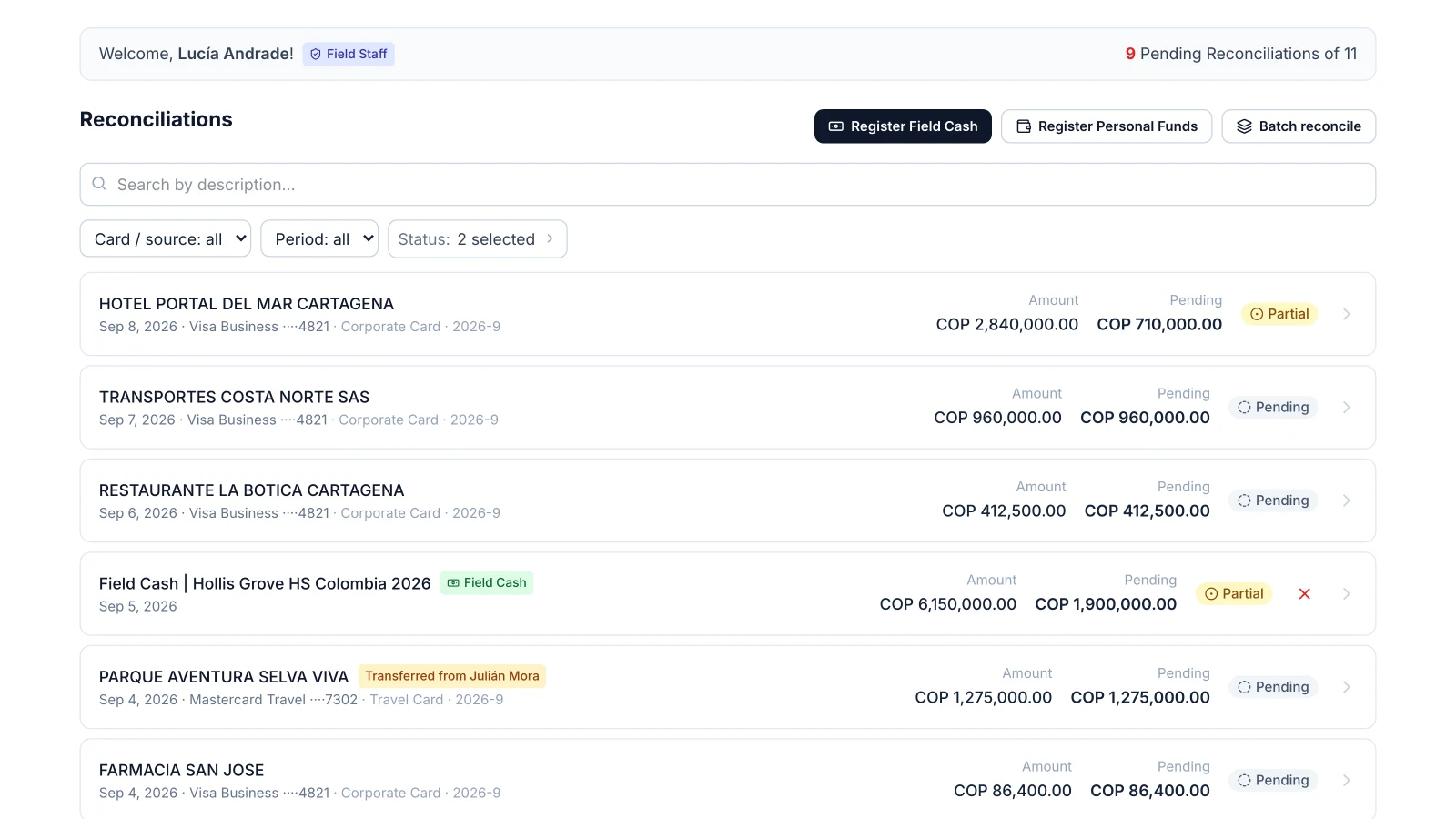
Task: Open the Period filter dropdown
Action: [x=319, y=238]
